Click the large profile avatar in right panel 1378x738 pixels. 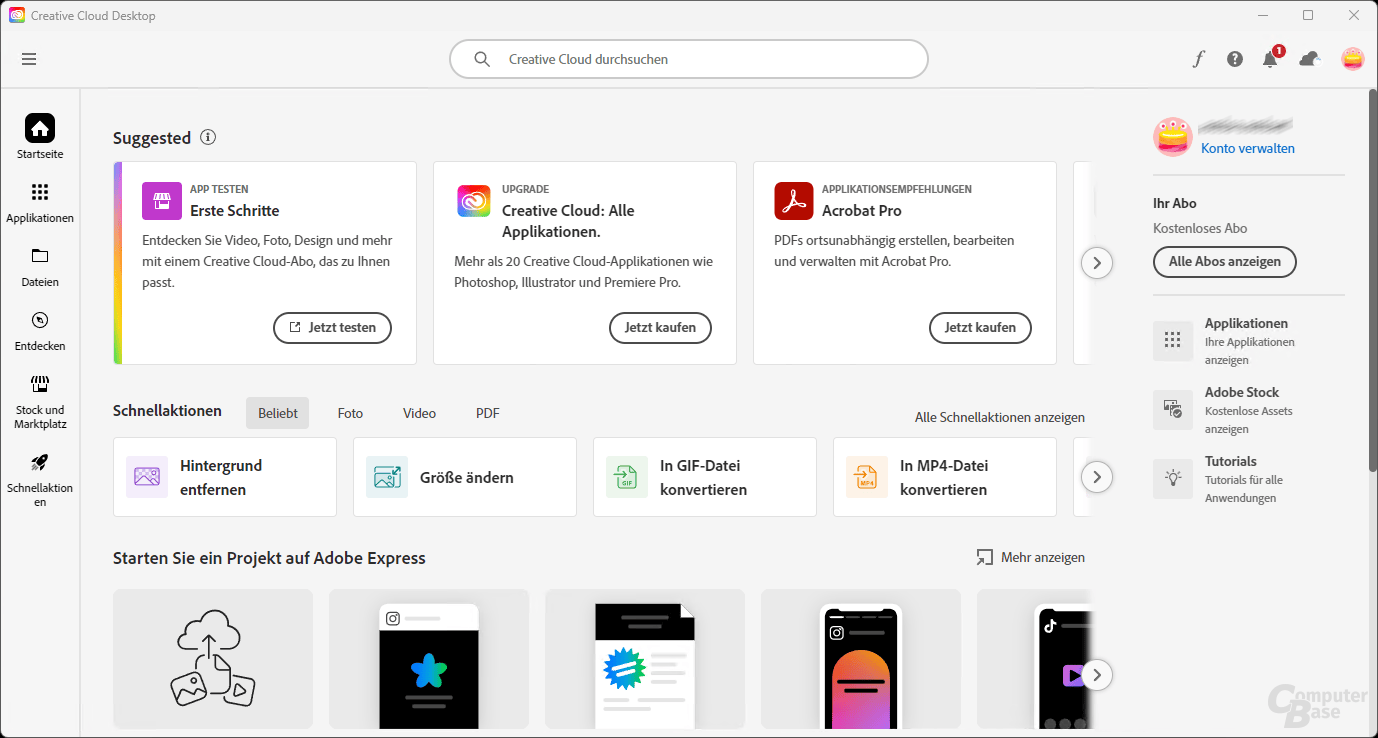pos(1173,137)
